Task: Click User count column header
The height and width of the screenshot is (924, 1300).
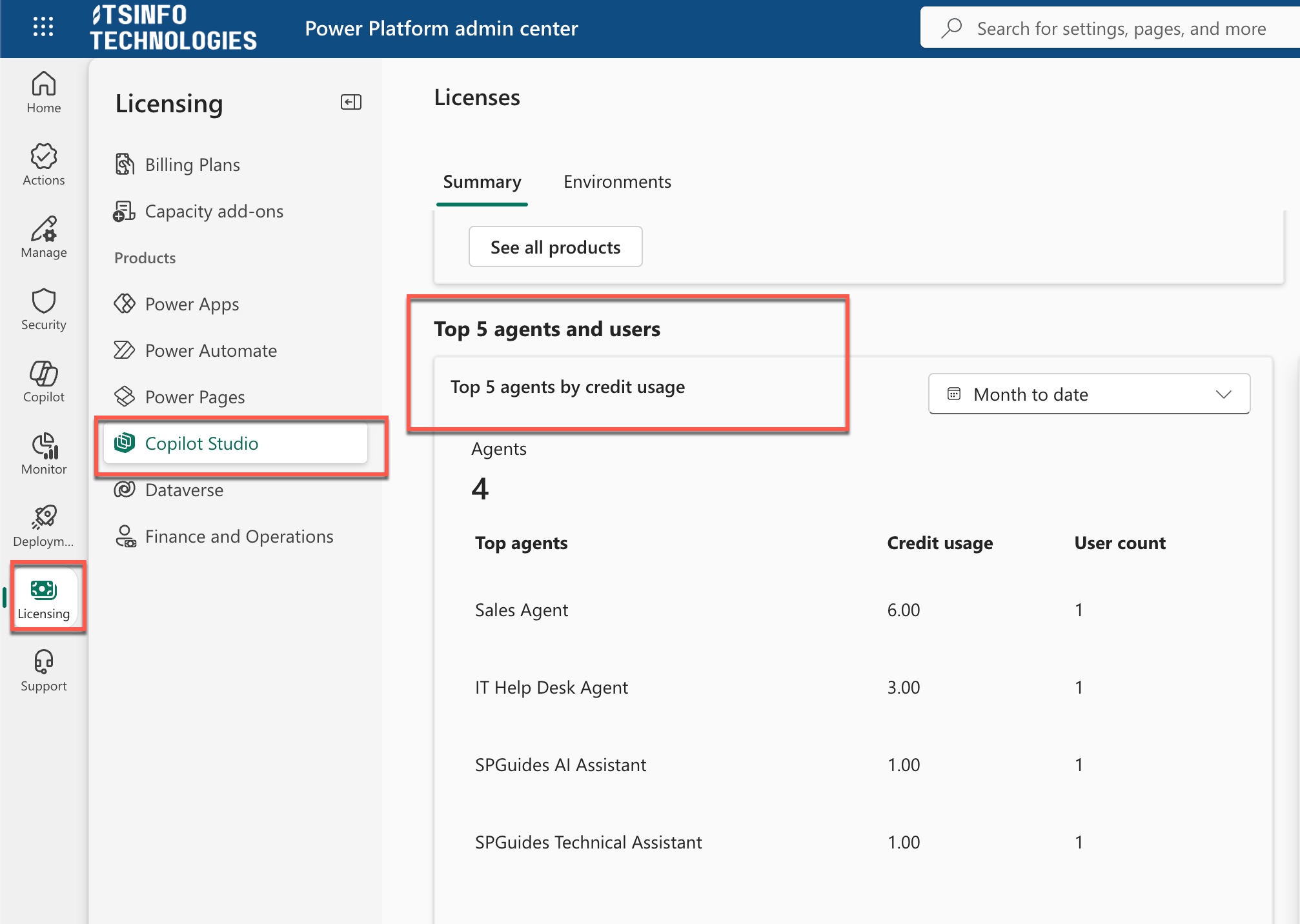Action: (x=1120, y=543)
